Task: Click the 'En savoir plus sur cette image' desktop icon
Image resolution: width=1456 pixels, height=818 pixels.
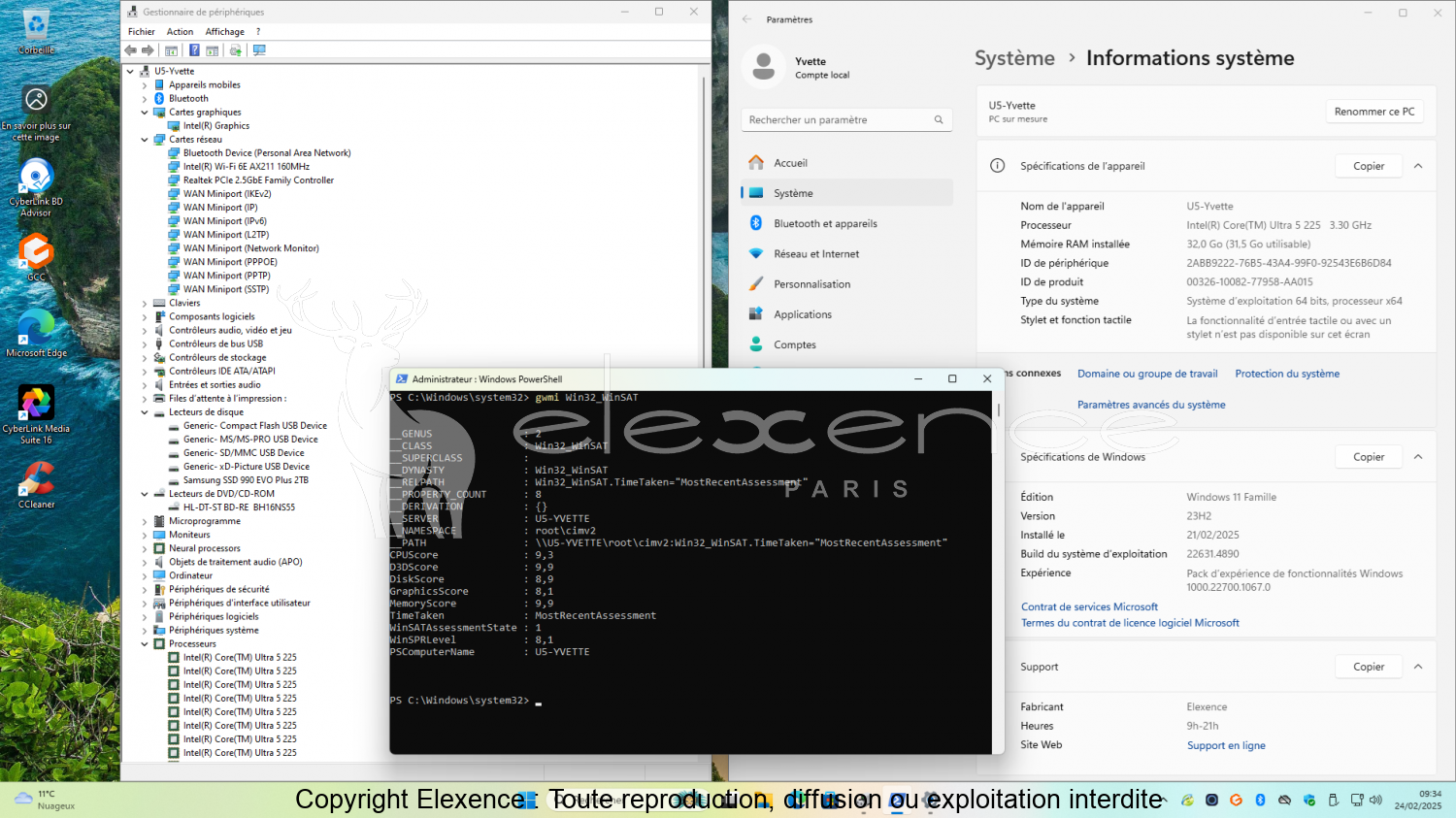Action: 36,114
